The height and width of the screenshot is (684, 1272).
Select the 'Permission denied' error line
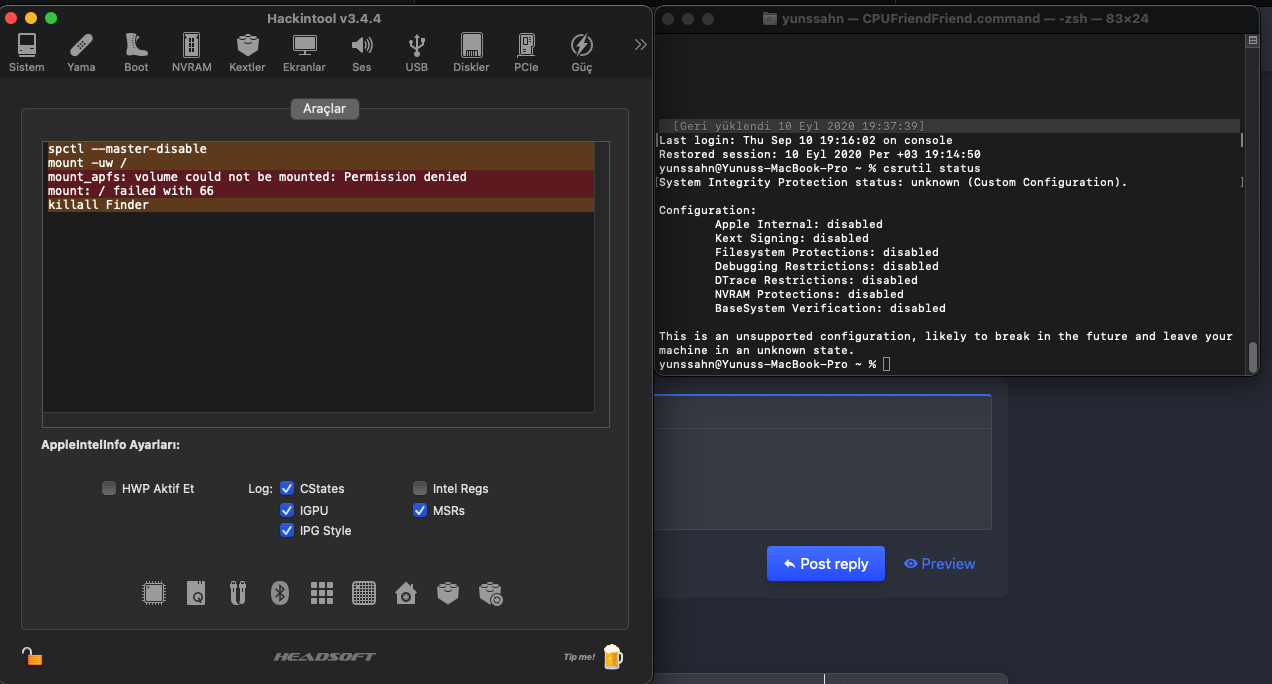coord(321,177)
